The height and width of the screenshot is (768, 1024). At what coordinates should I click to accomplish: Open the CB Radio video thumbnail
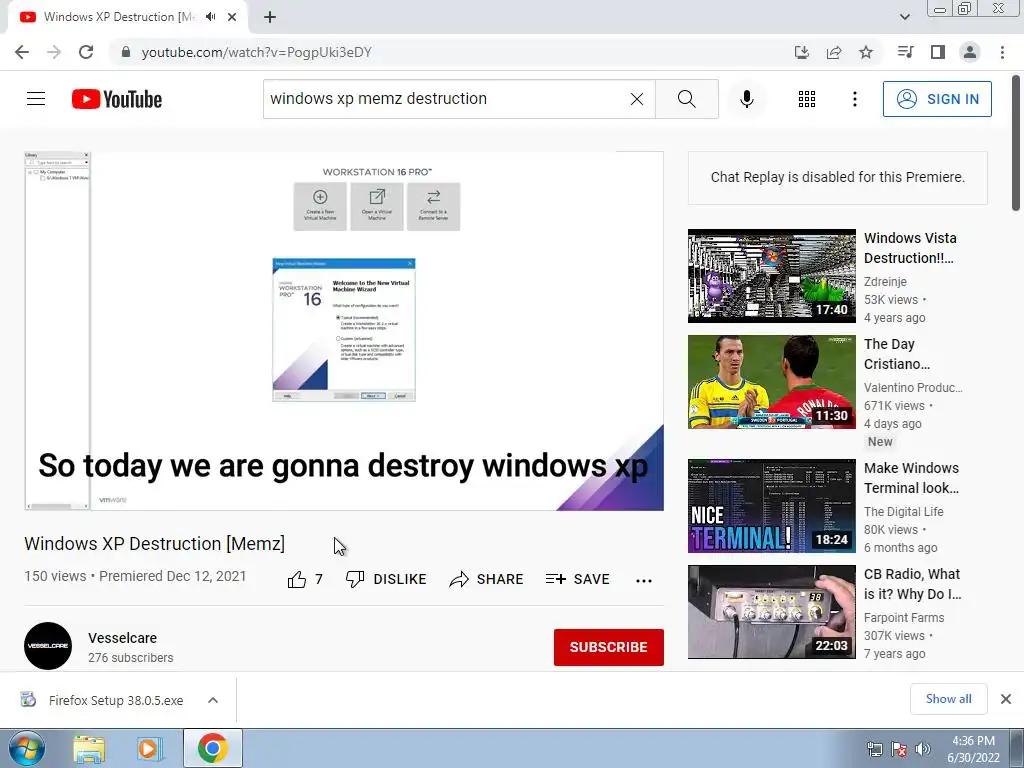pyautogui.click(x=771, y=612)
